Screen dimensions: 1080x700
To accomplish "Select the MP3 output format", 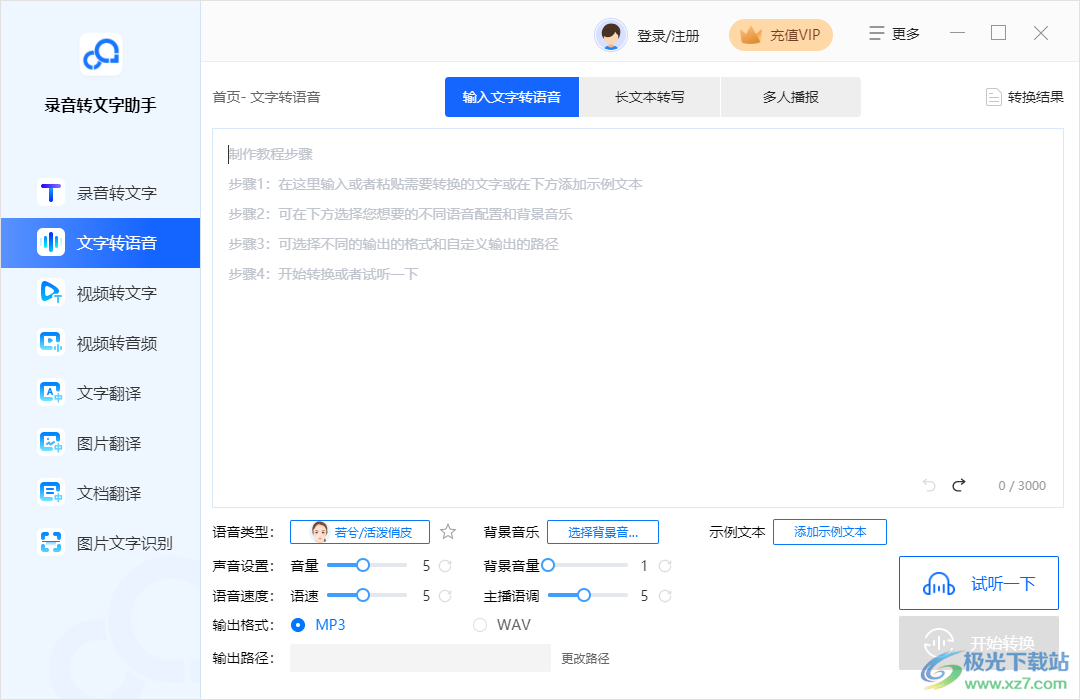I will (x=299, y=625).
